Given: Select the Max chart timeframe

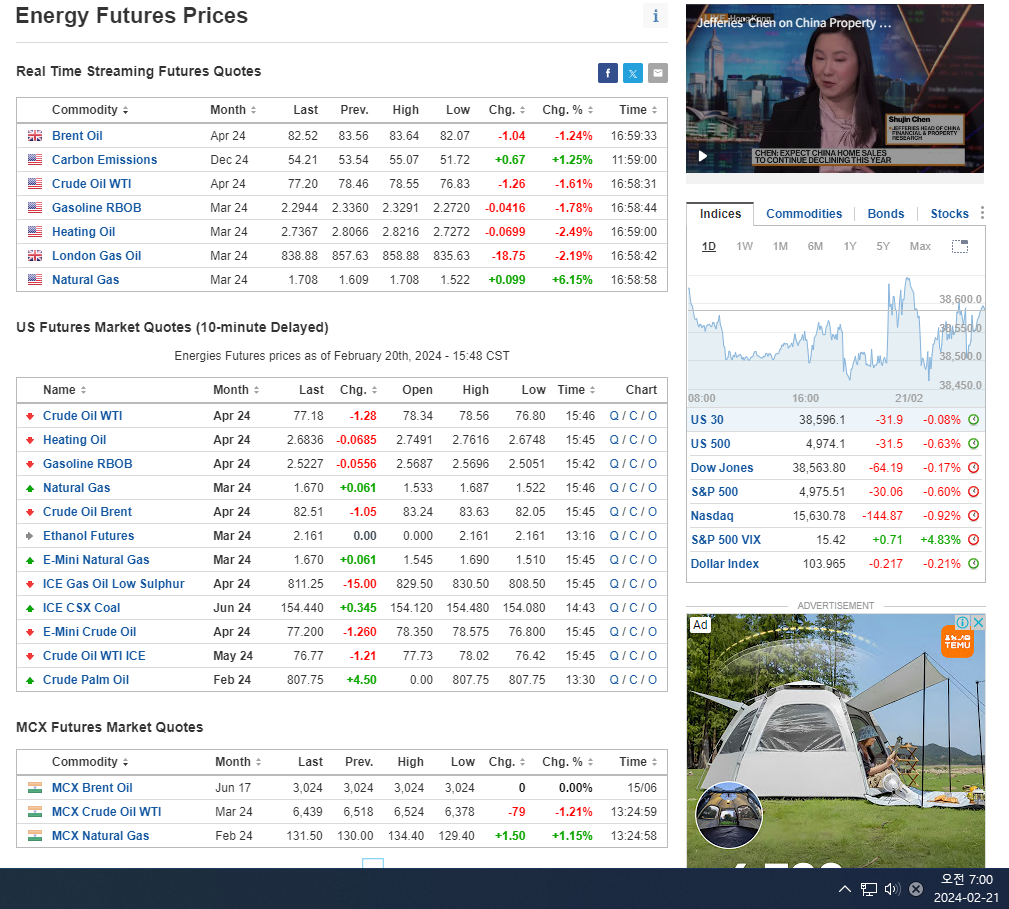Looking at the screenshot, I should 920,246.
